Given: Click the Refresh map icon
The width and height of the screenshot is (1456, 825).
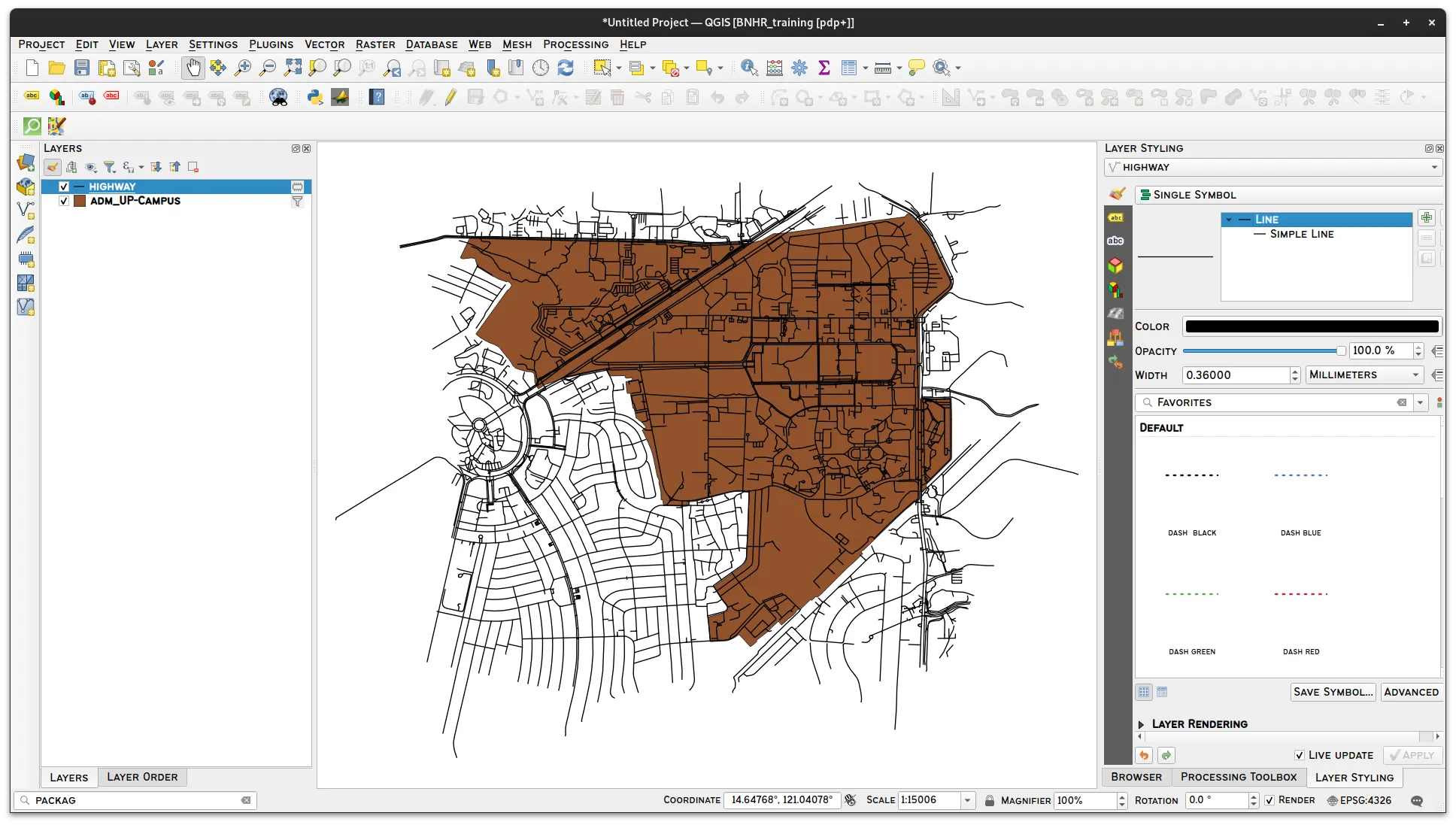Looking at the screenshot, I should (x=566, y=68).
